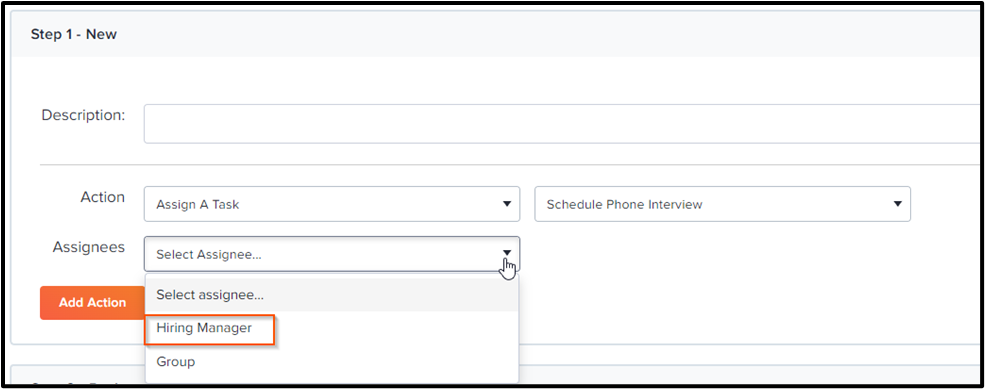Click the Action label
This screenshot has height=389, width=985.
(x=102, y=197)
